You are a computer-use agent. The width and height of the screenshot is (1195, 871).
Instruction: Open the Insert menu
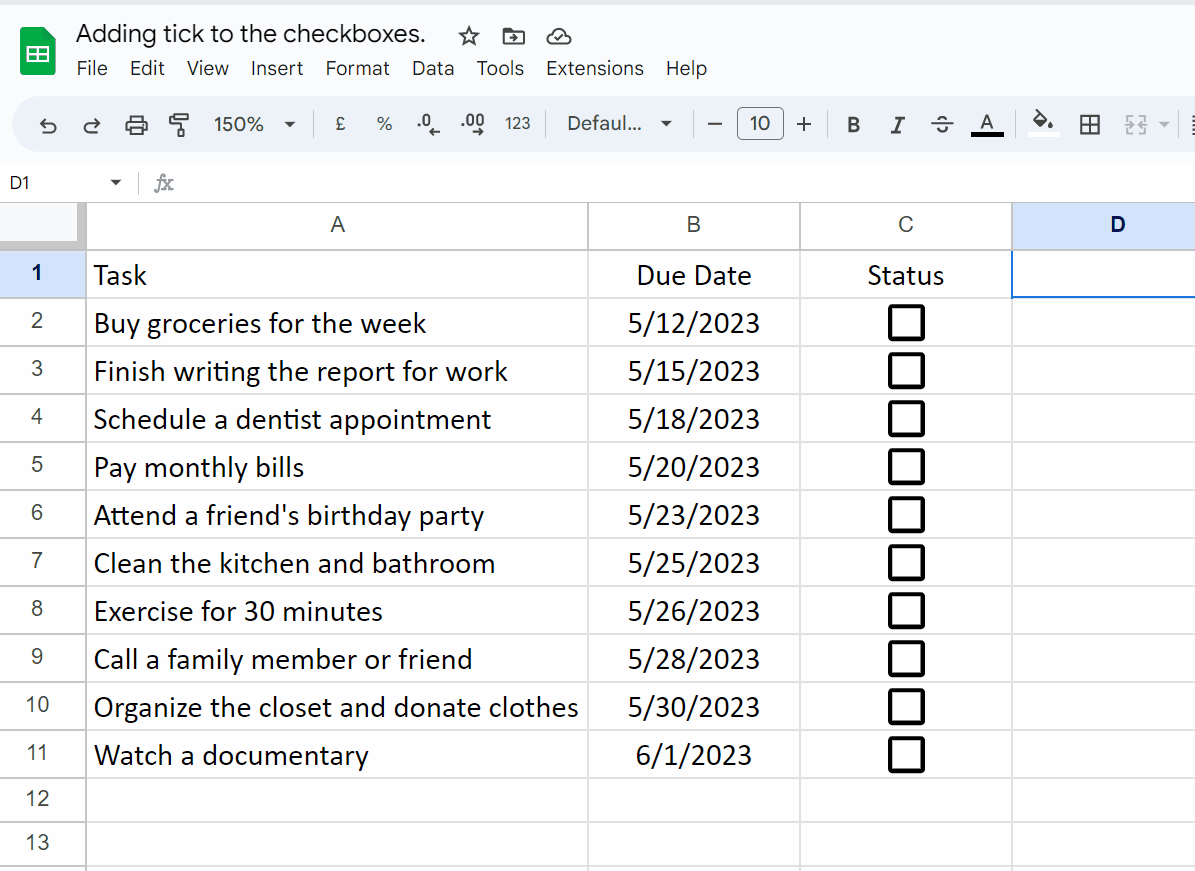pyautogui.click(x=277, y=69)
